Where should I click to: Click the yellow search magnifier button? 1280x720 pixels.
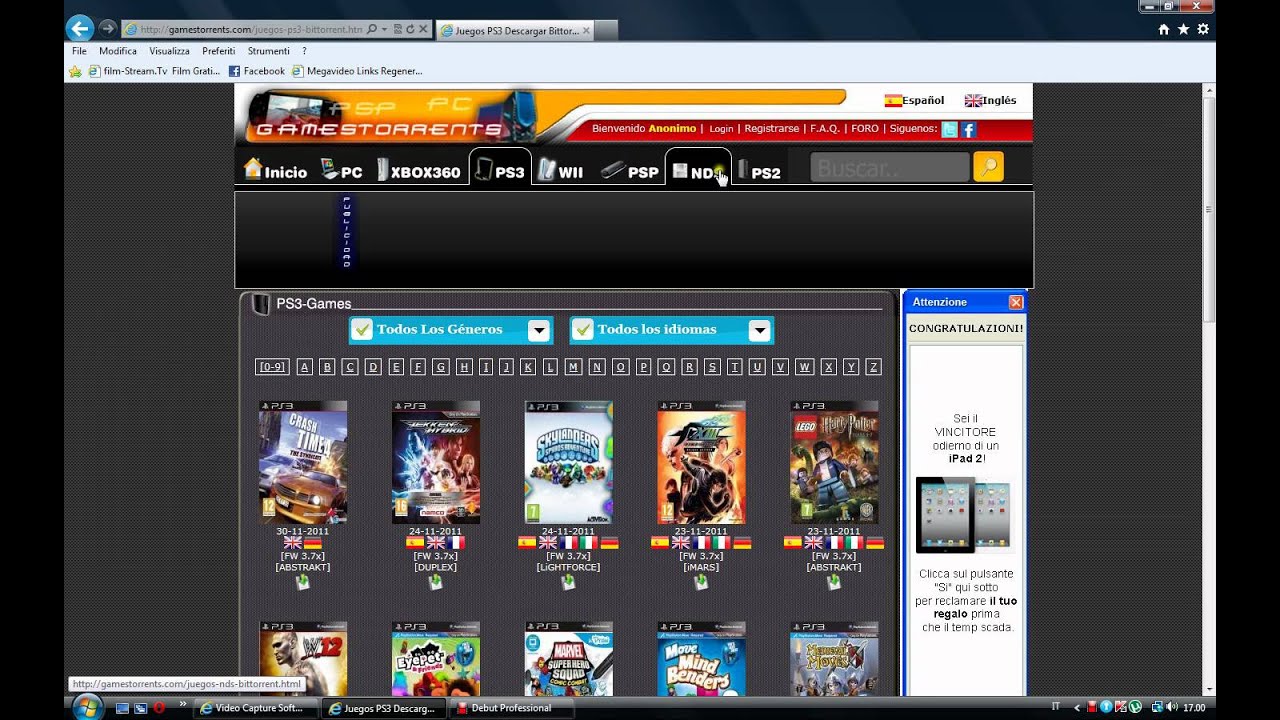(x=988, y=167)
